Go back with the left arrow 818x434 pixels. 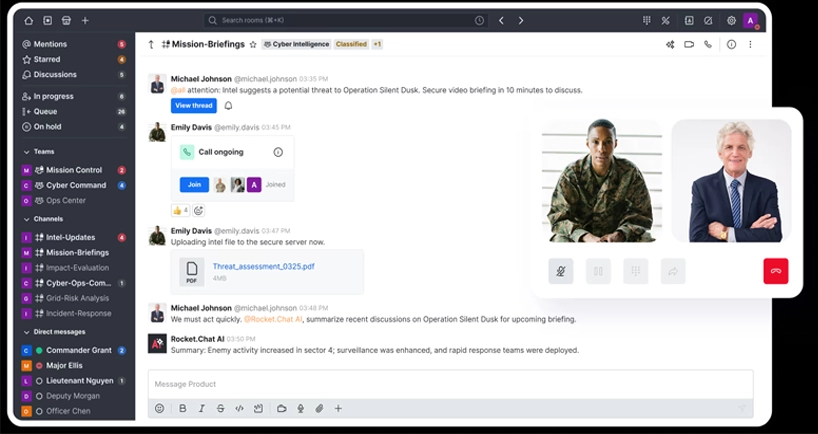tap(501, 20)
